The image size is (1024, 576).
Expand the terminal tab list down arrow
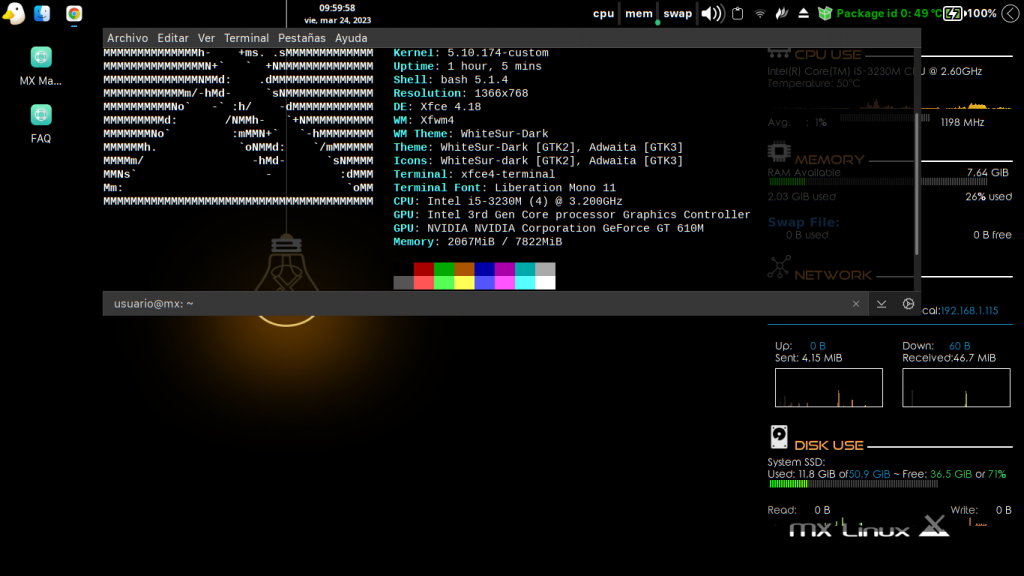pyautogui.click(x=882, y=304)
